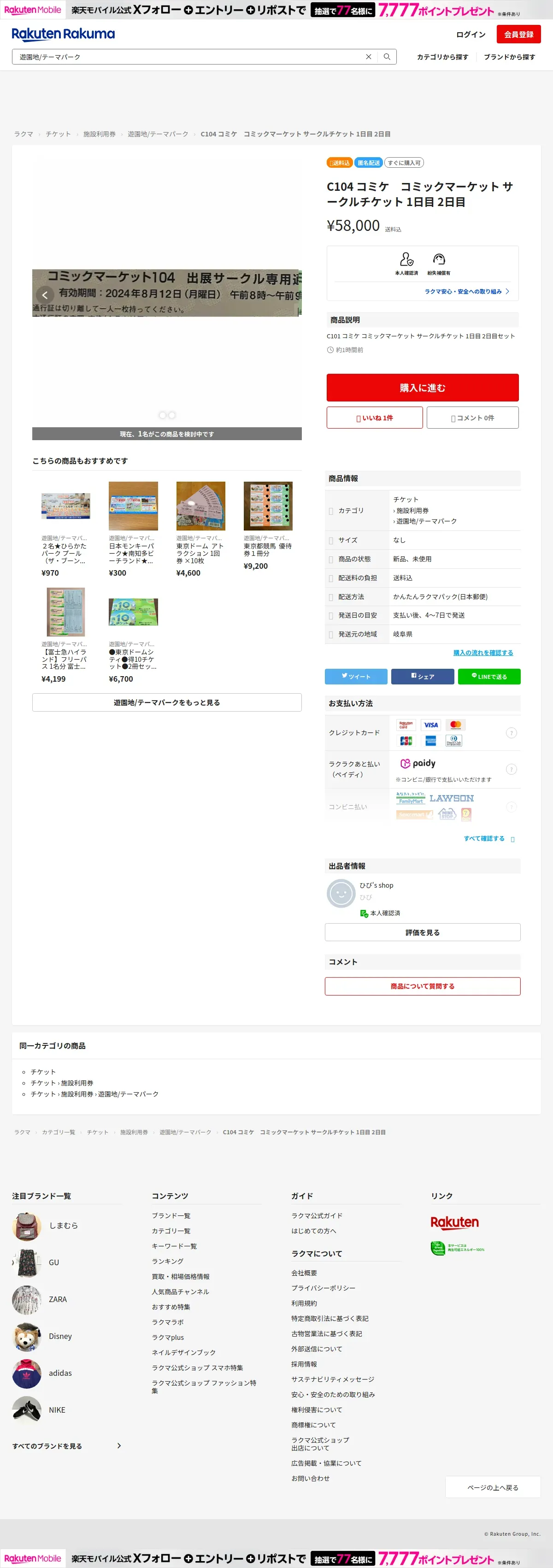This screenshot has width=553, height=1568.
Task: Click seller avatar of ひび's shop
Action: click(341, 894)
